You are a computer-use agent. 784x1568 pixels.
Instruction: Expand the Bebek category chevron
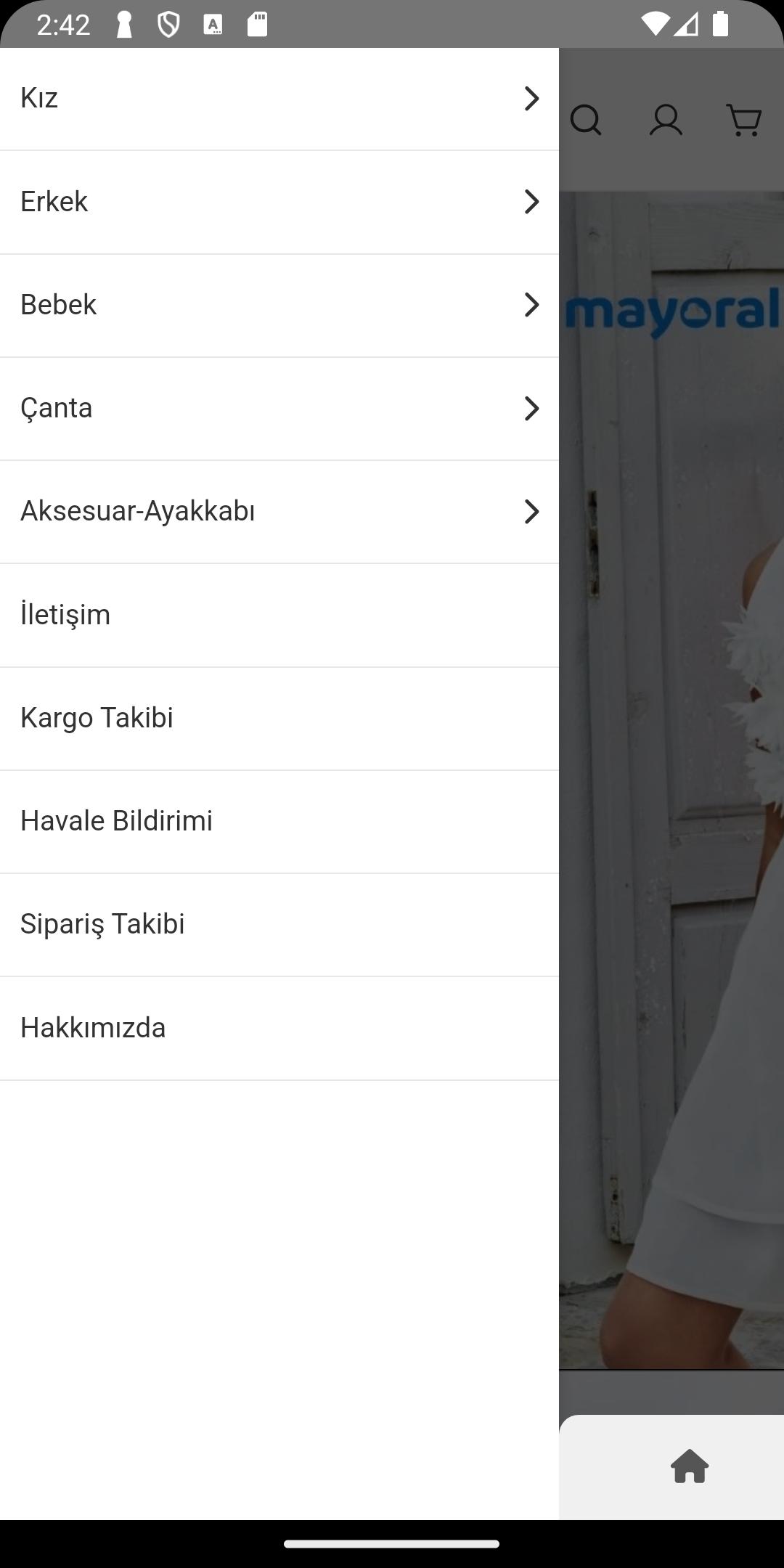[531, 304]
